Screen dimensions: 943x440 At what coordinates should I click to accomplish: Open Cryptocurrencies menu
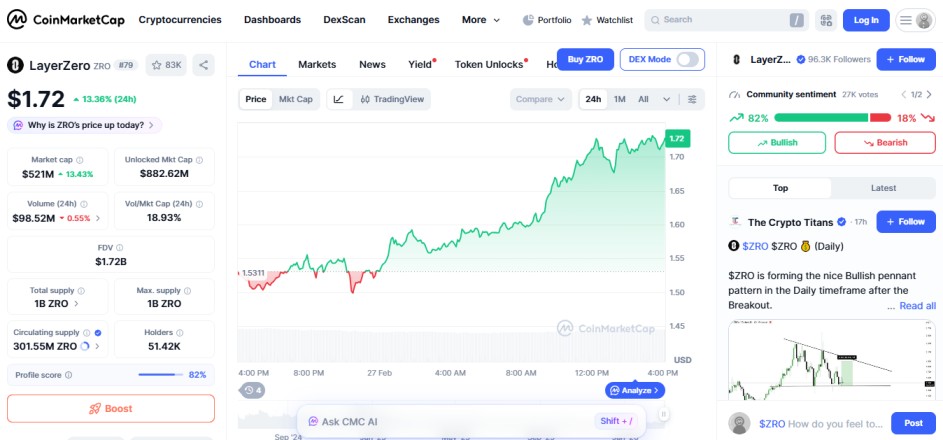pos(180,20)
